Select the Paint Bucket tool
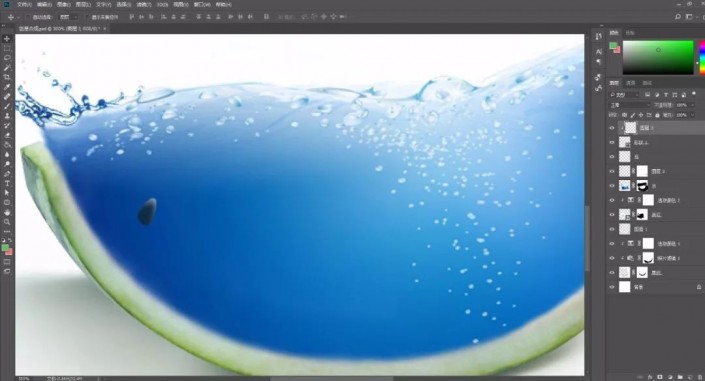This screenshot has height=381, width=705. [x=7, y=145]
